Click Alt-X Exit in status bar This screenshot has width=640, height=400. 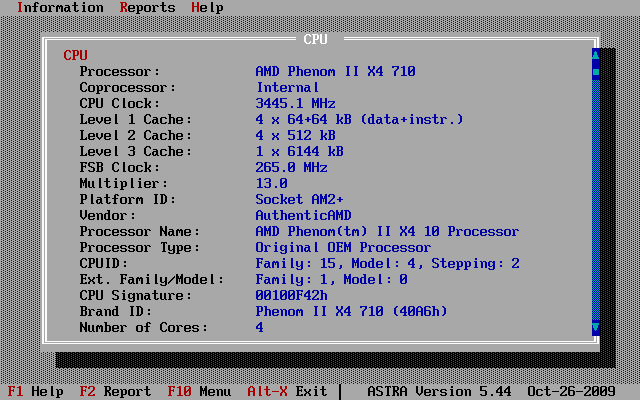click(287, 391)
